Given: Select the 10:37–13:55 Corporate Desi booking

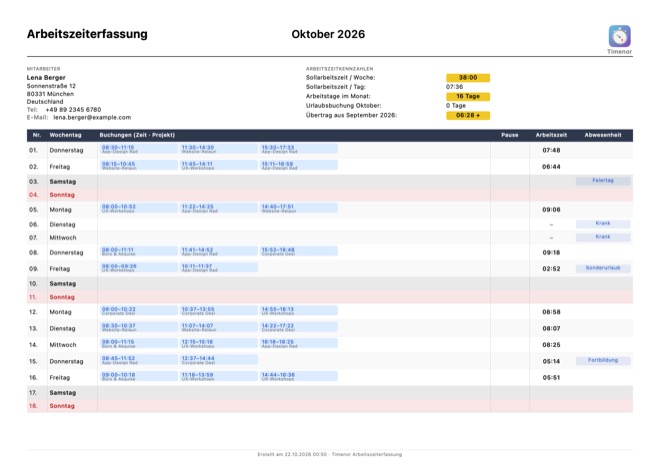Looking at the screenshot, I should (x=219, y=311).
